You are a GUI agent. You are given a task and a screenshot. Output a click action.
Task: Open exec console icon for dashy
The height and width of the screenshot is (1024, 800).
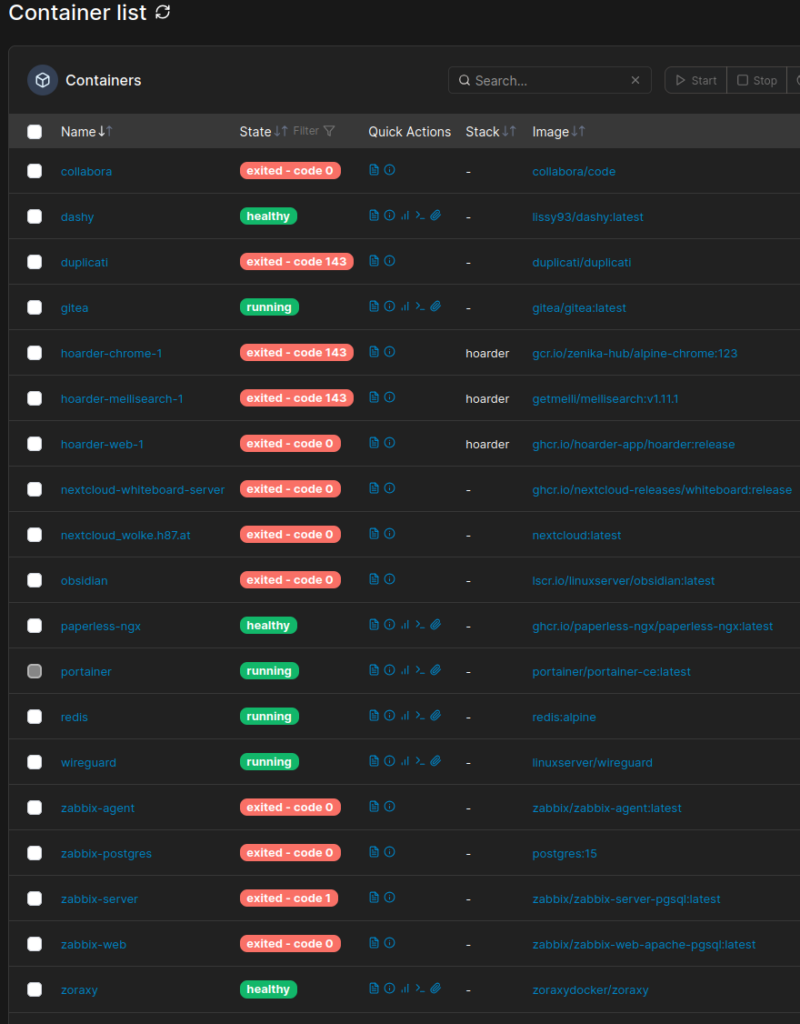(420, 216)
